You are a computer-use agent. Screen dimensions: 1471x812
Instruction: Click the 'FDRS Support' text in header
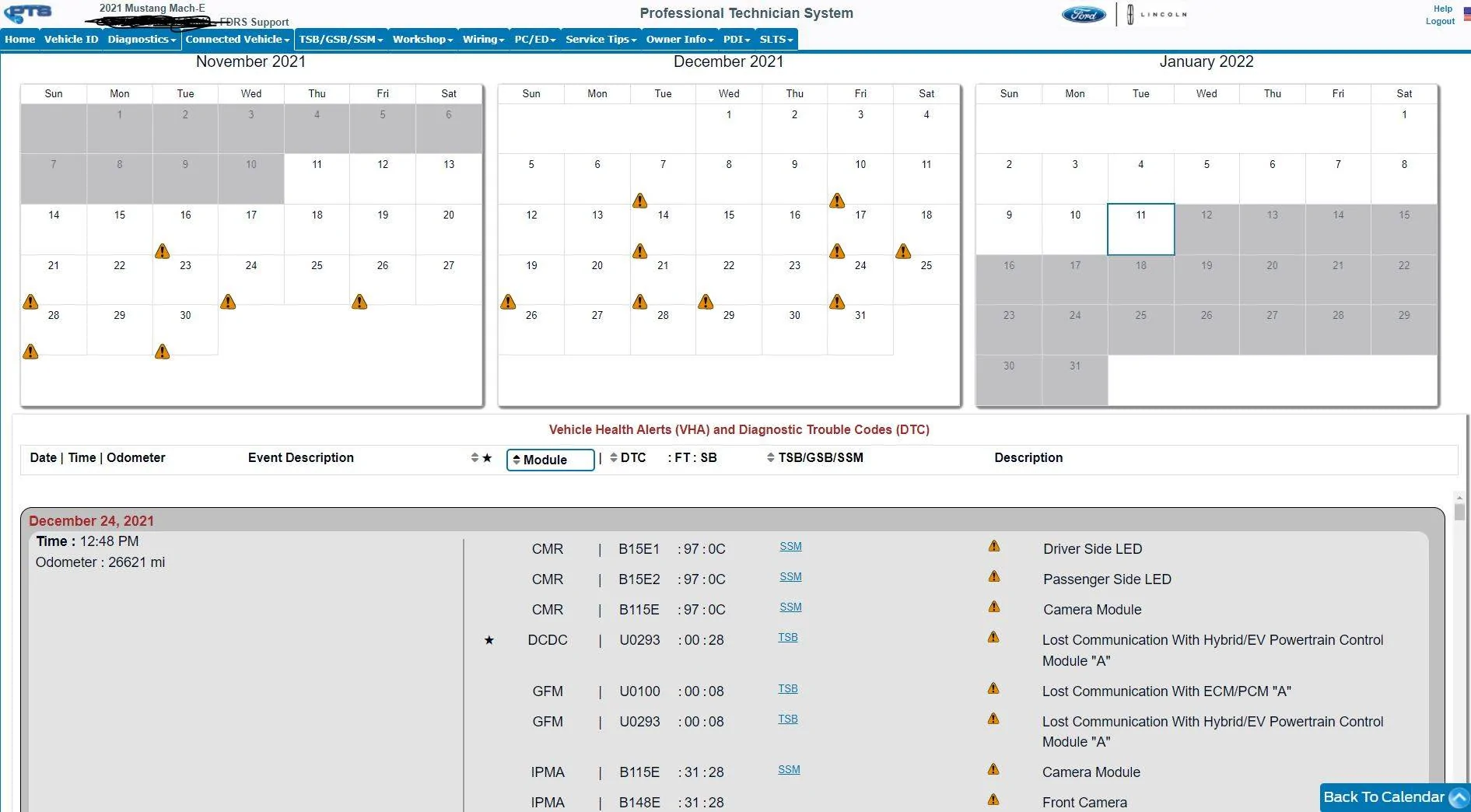pyautogui.click(x=254, y=22)
